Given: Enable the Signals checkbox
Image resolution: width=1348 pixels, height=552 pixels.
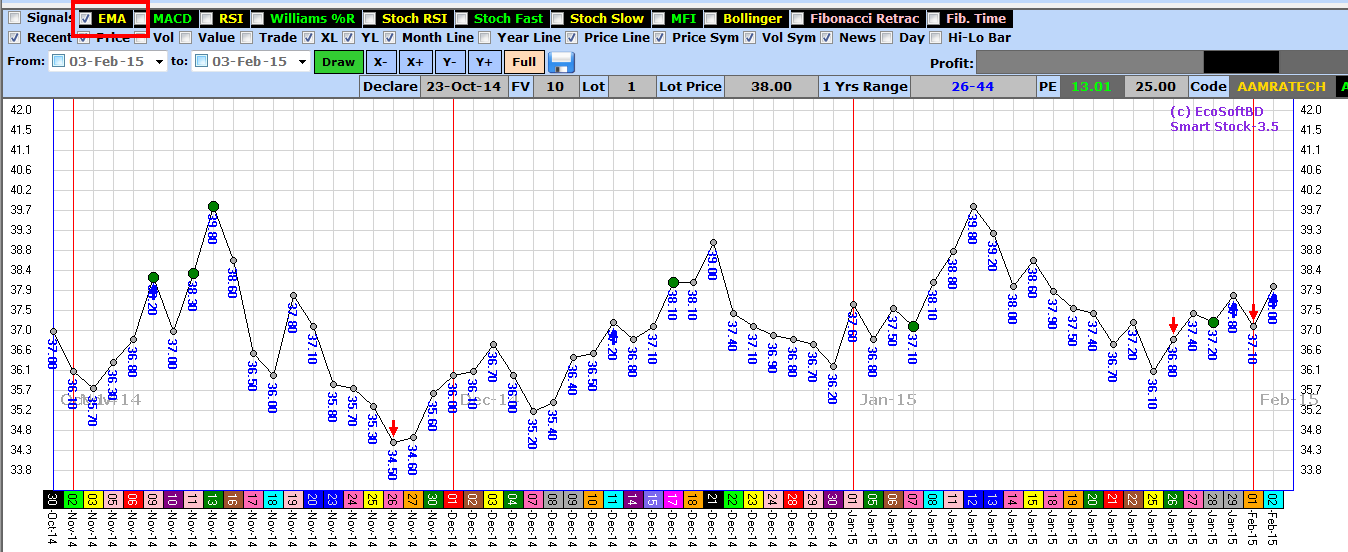Looking at the screenshot, I should [15, 18].
